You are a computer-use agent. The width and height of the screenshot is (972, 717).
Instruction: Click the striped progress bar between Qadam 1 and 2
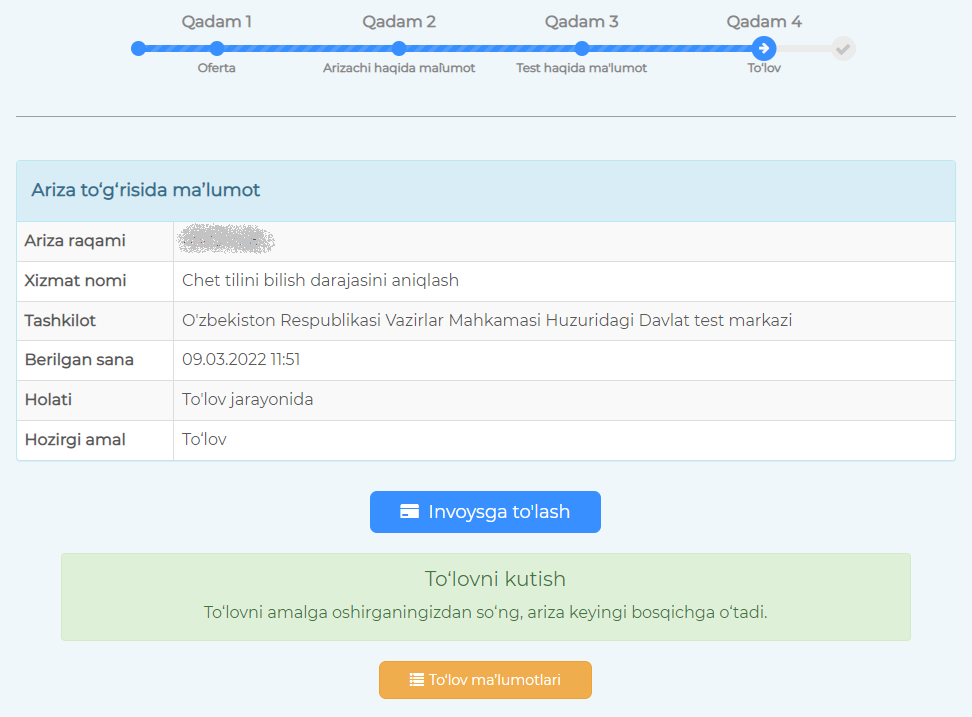coord(308,48)
